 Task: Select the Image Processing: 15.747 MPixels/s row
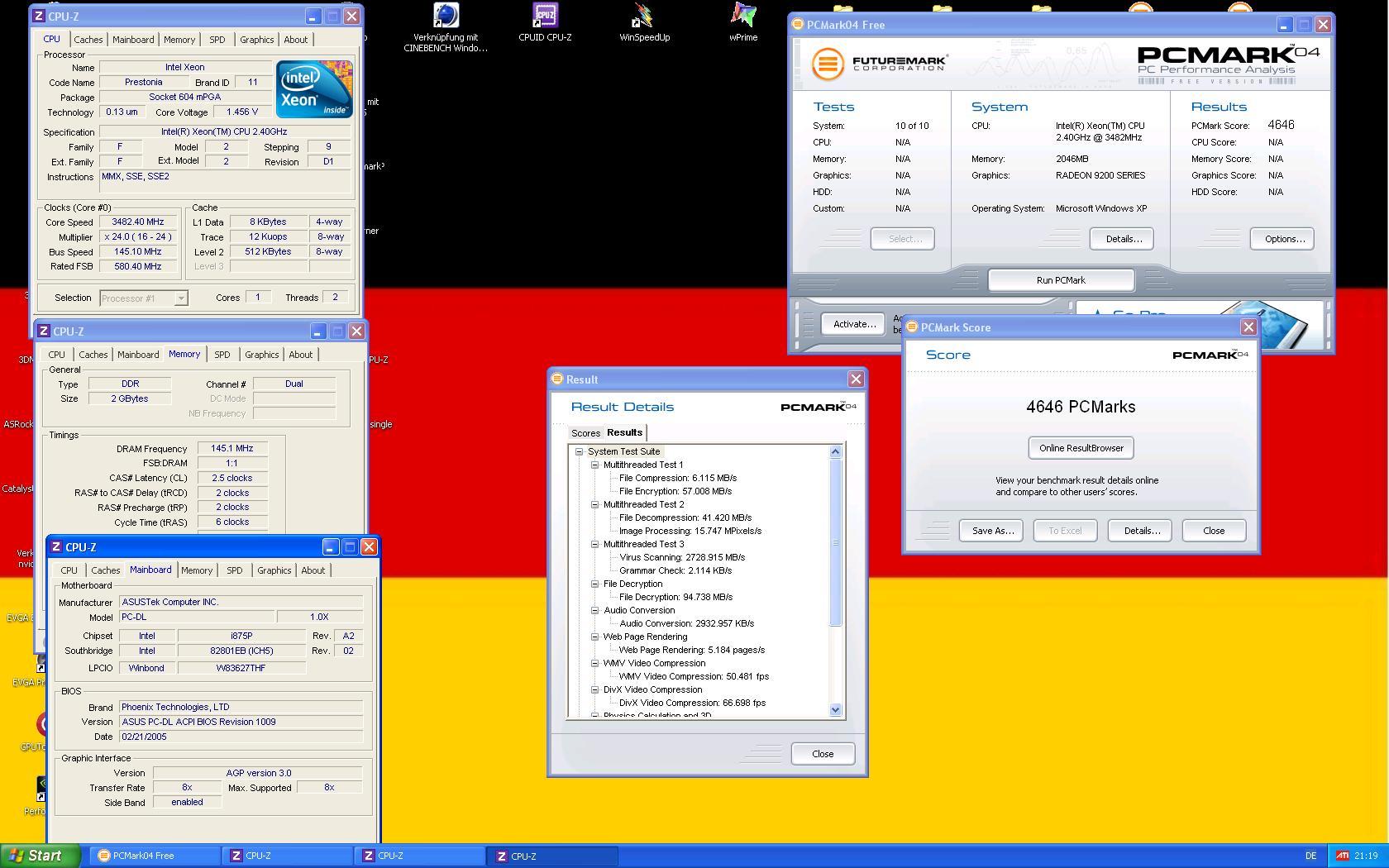pos(690,531)
